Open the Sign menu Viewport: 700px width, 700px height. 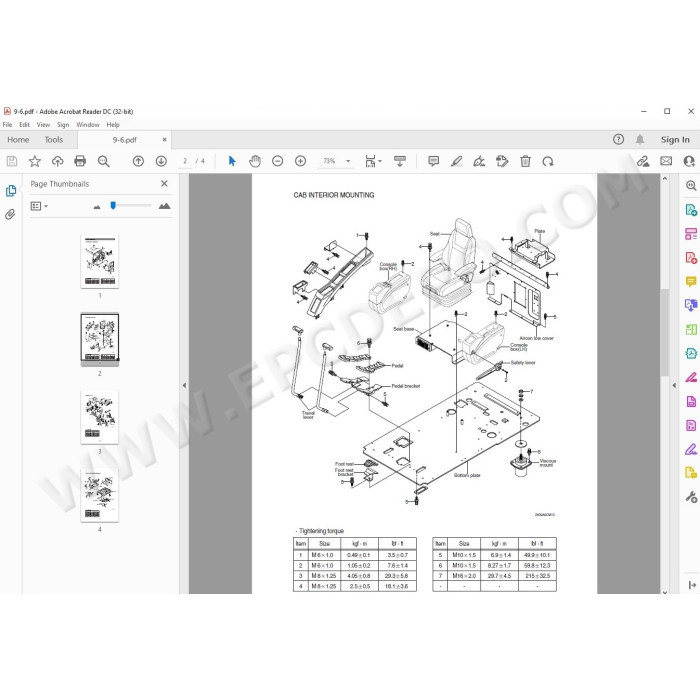click(x=63, y=125)
